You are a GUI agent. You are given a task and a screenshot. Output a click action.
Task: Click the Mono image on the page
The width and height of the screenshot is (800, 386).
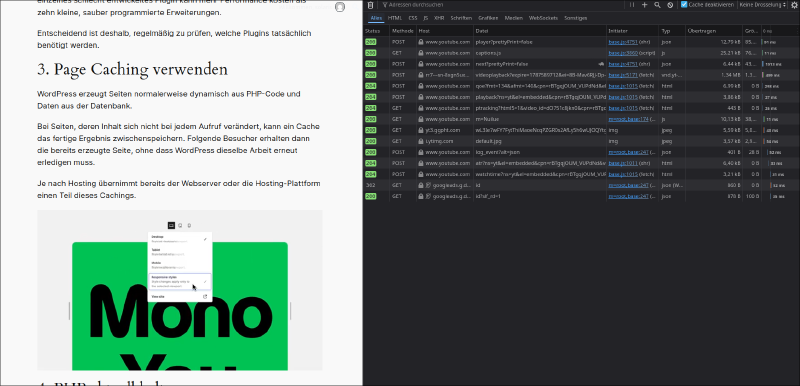180,290
